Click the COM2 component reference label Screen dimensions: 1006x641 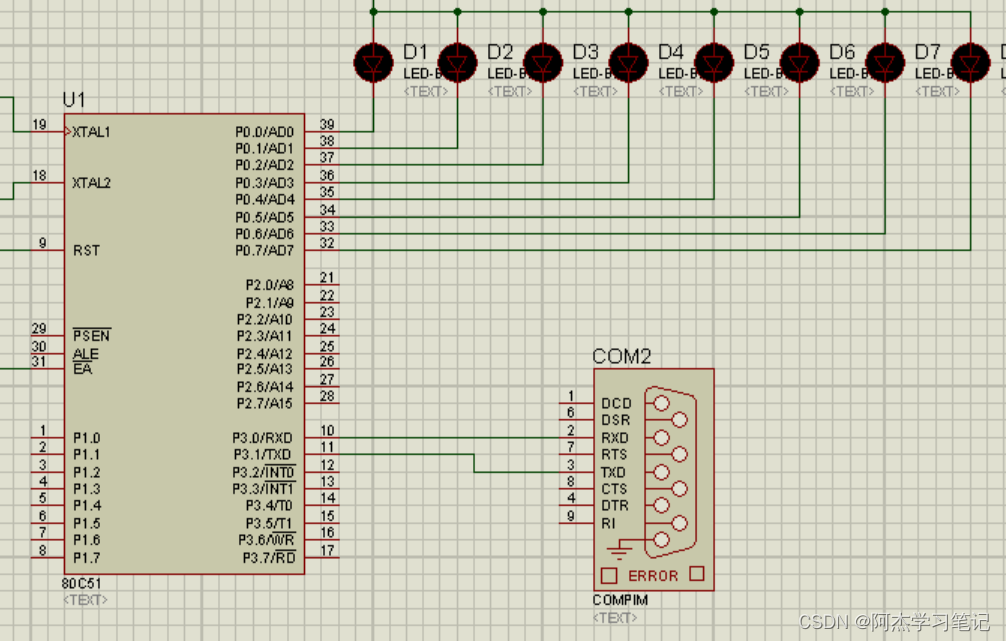pyautogui.click(x=622, y=356)
